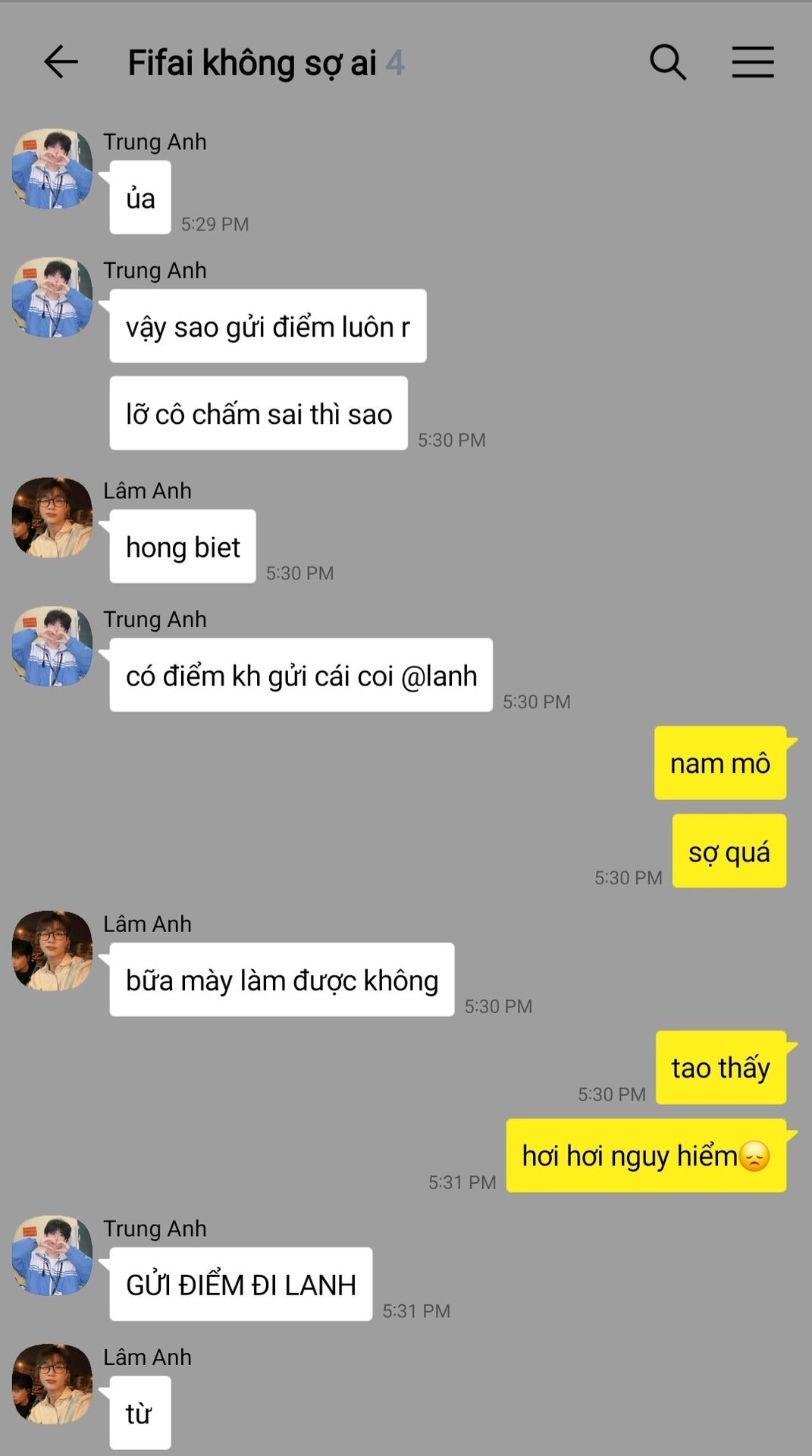Select the "vậy sao gửi điểm luôn r" bubble
This screenshot has width=812, height=1456.
pos(268,326)
